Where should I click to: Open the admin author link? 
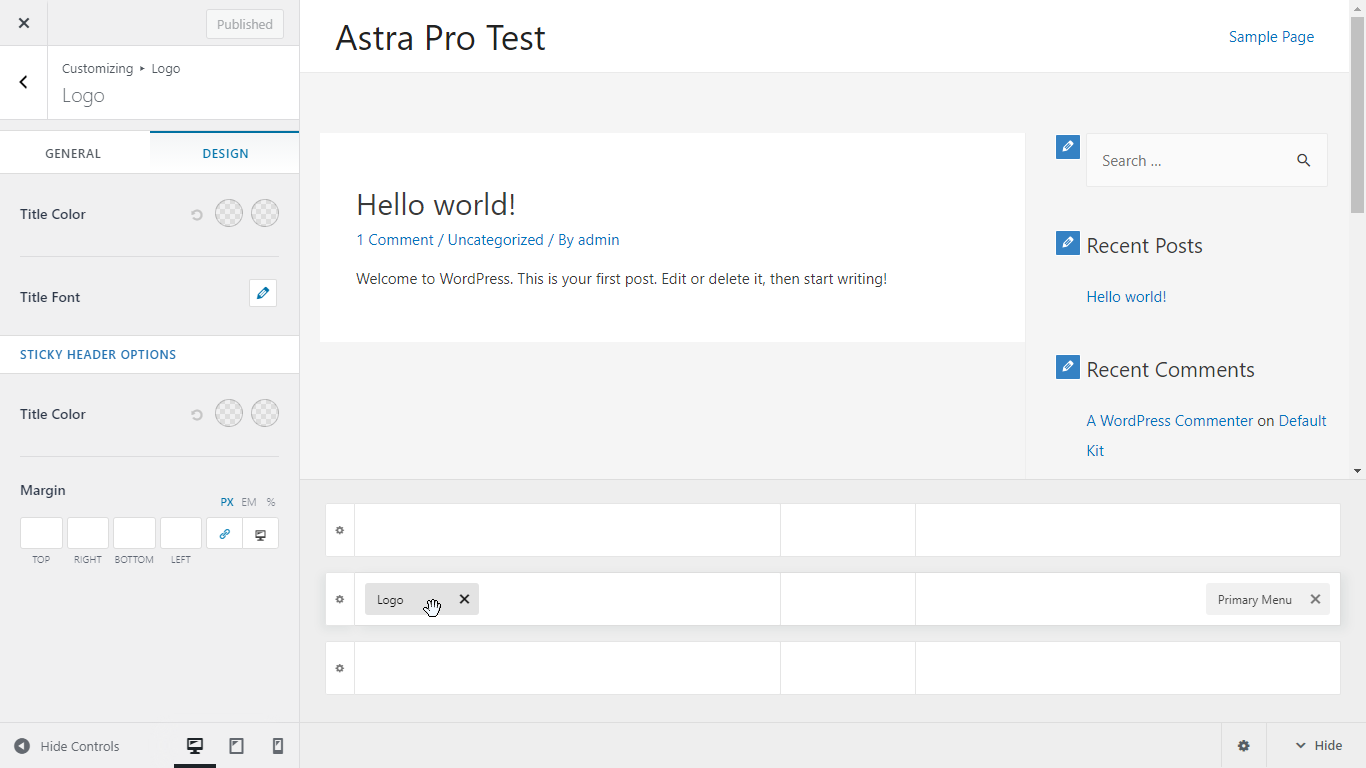tap(599, 240)
